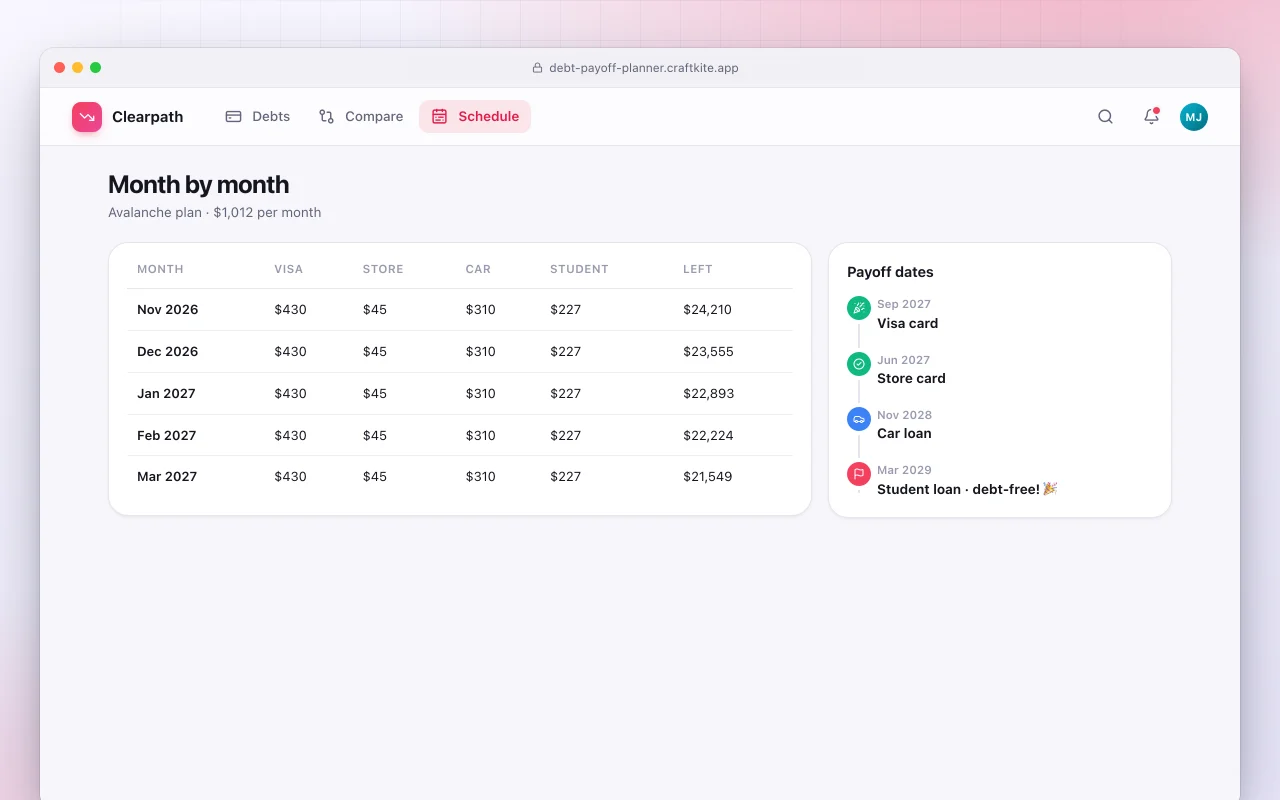Click the Car loan payoff entry
The image size is (1280, 800).
(904, 434)
